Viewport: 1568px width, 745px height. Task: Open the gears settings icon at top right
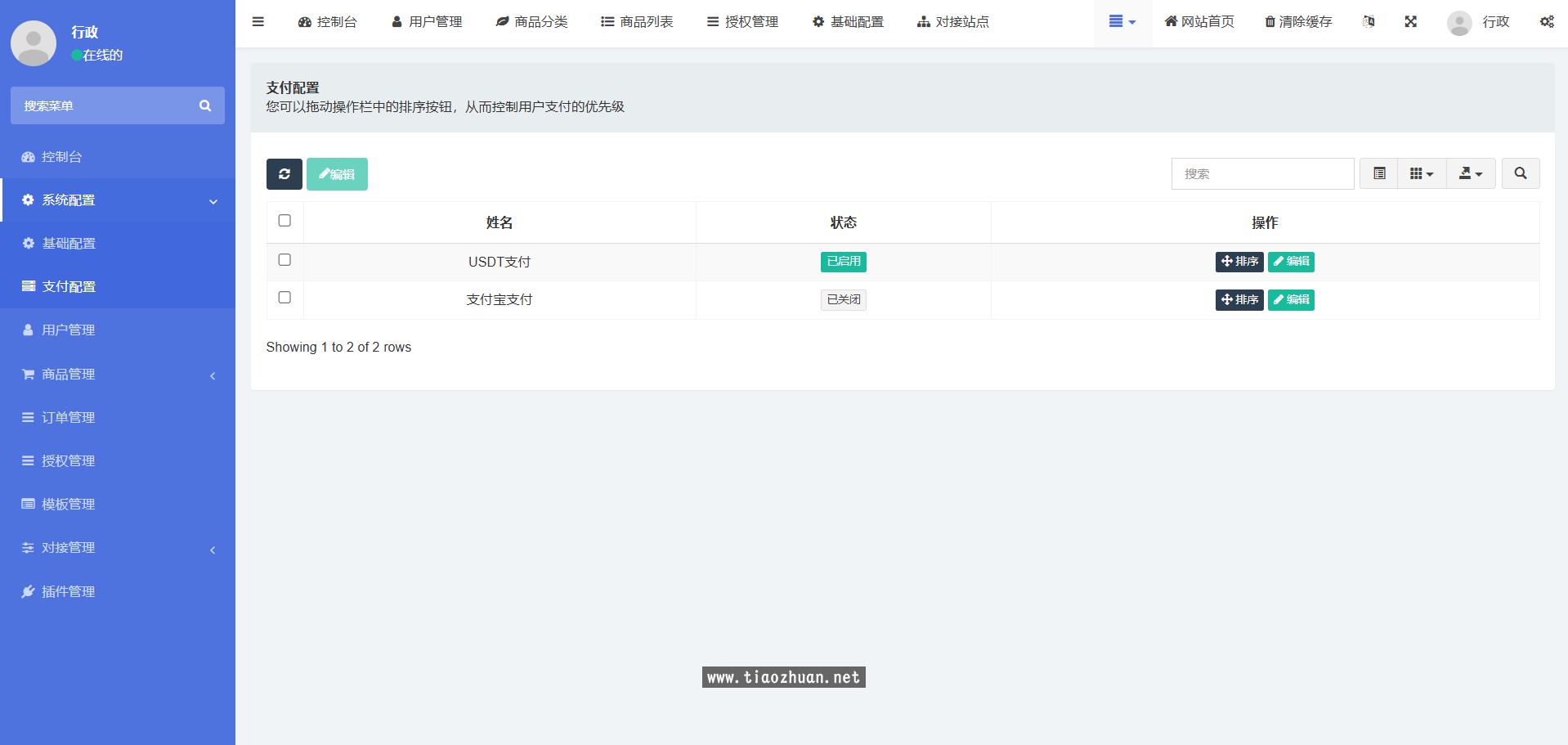1546,21
